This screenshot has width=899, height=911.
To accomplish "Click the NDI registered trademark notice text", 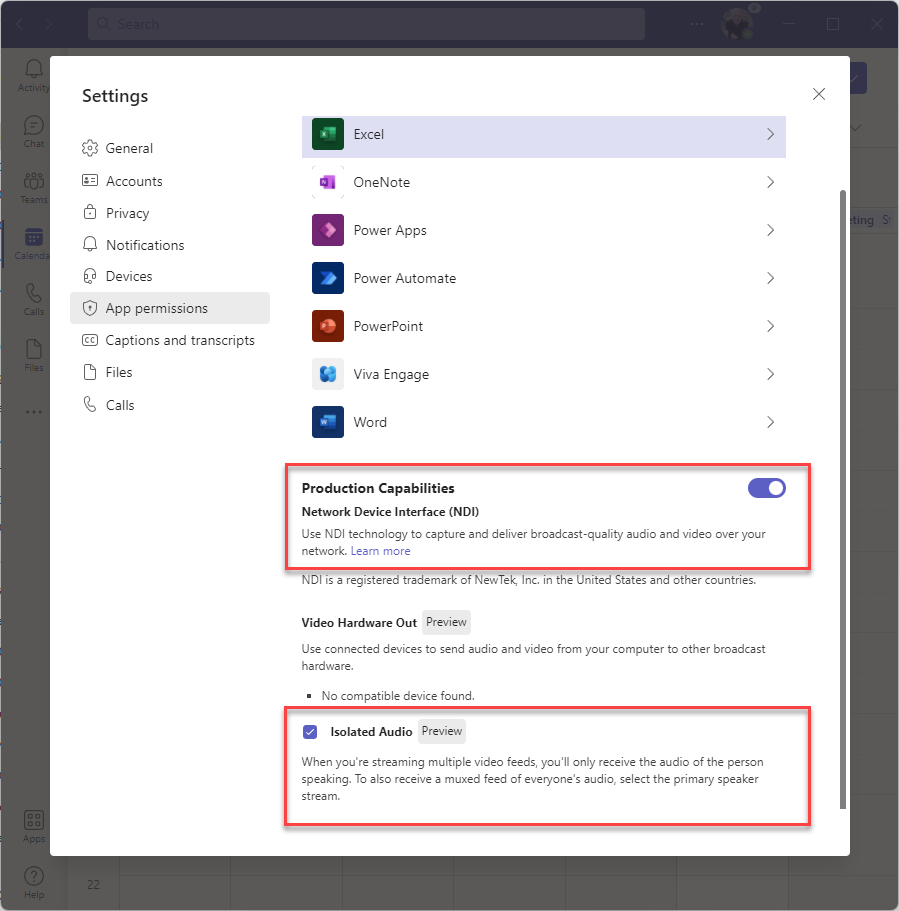I will (x=529, y=580).
